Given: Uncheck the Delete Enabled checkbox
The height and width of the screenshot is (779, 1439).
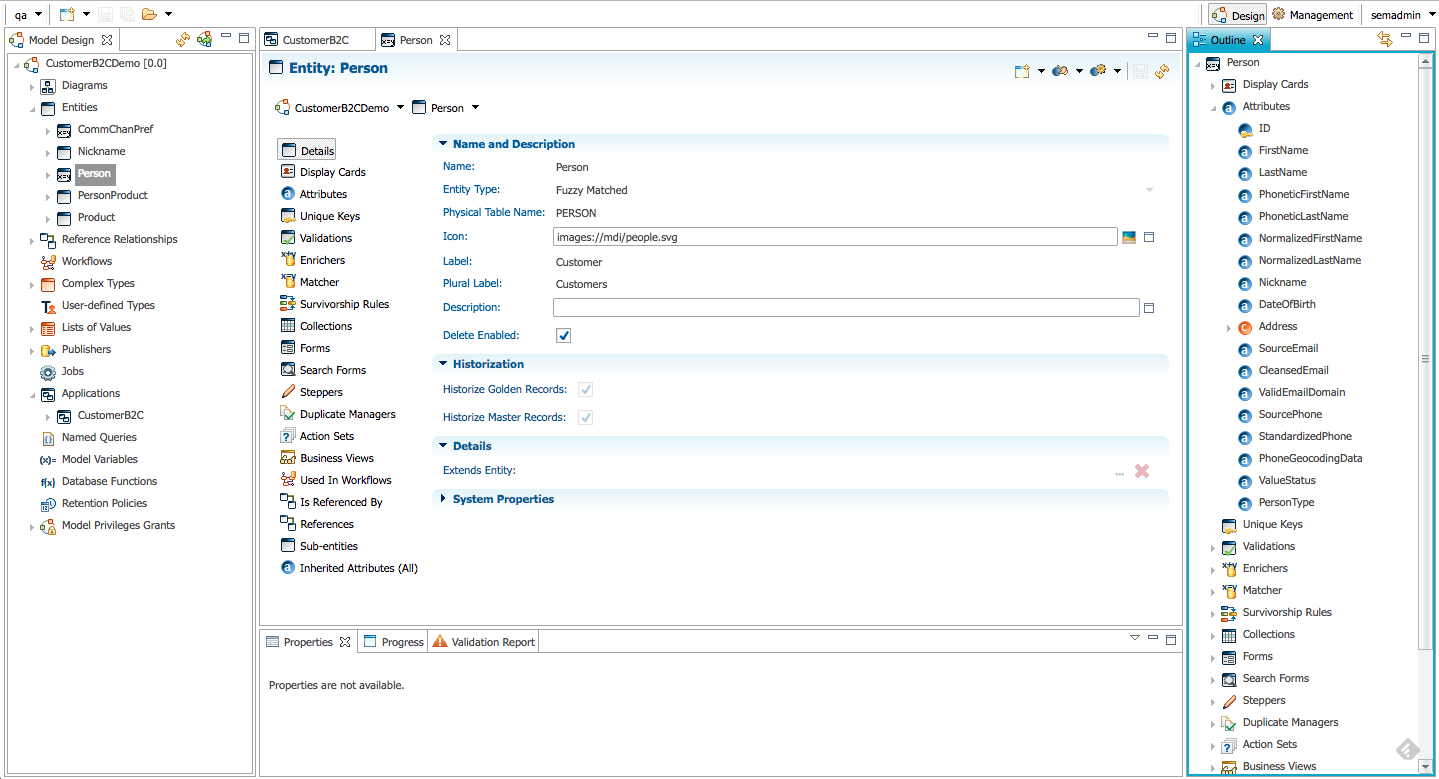Looking at the screenshot, I should (x=563, y=335).
